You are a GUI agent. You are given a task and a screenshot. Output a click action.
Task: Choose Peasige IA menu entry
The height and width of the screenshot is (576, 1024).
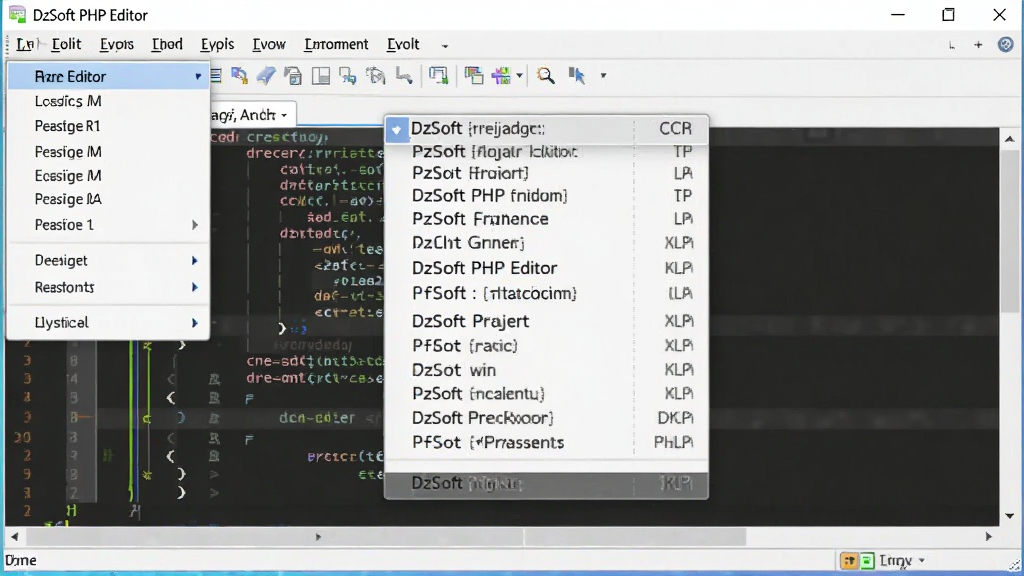click(x=108, y=199)
